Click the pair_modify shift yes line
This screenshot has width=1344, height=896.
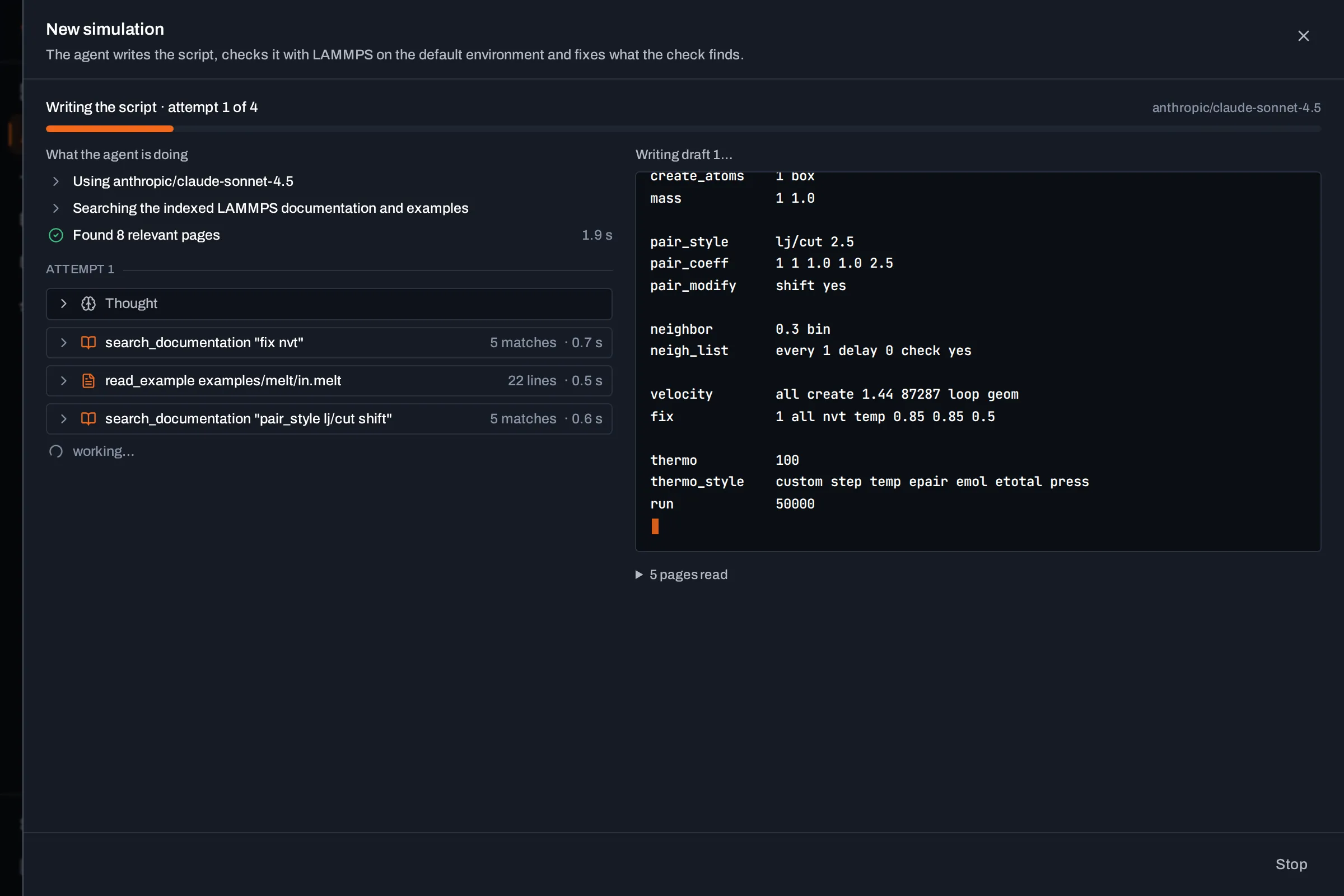point(748,285)
